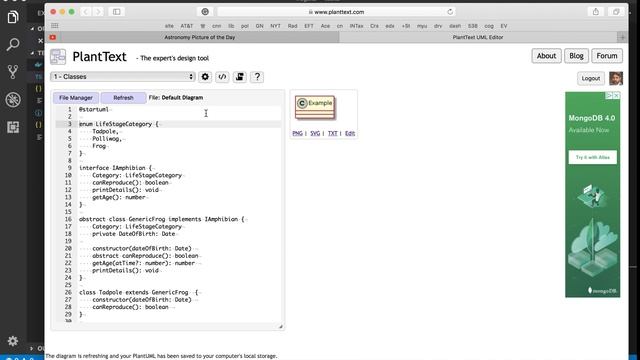The height and width of the screenshot is (360, 640).
Task: Toggle Safari sidebar button
Action: pos(117,12)
